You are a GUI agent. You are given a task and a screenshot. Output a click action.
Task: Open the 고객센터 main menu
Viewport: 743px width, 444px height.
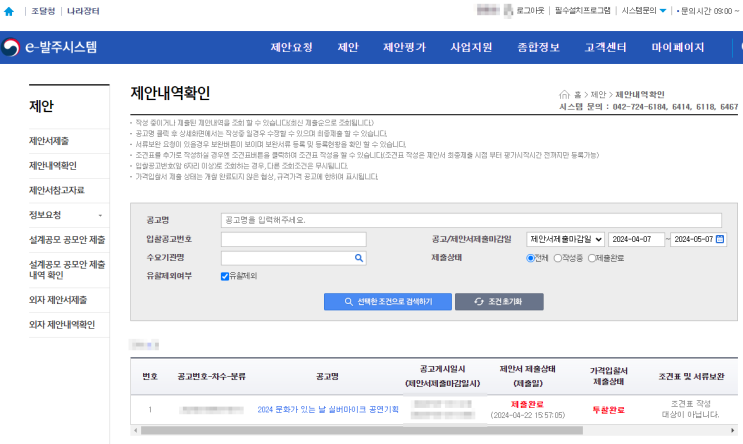(x=605, y=47)
